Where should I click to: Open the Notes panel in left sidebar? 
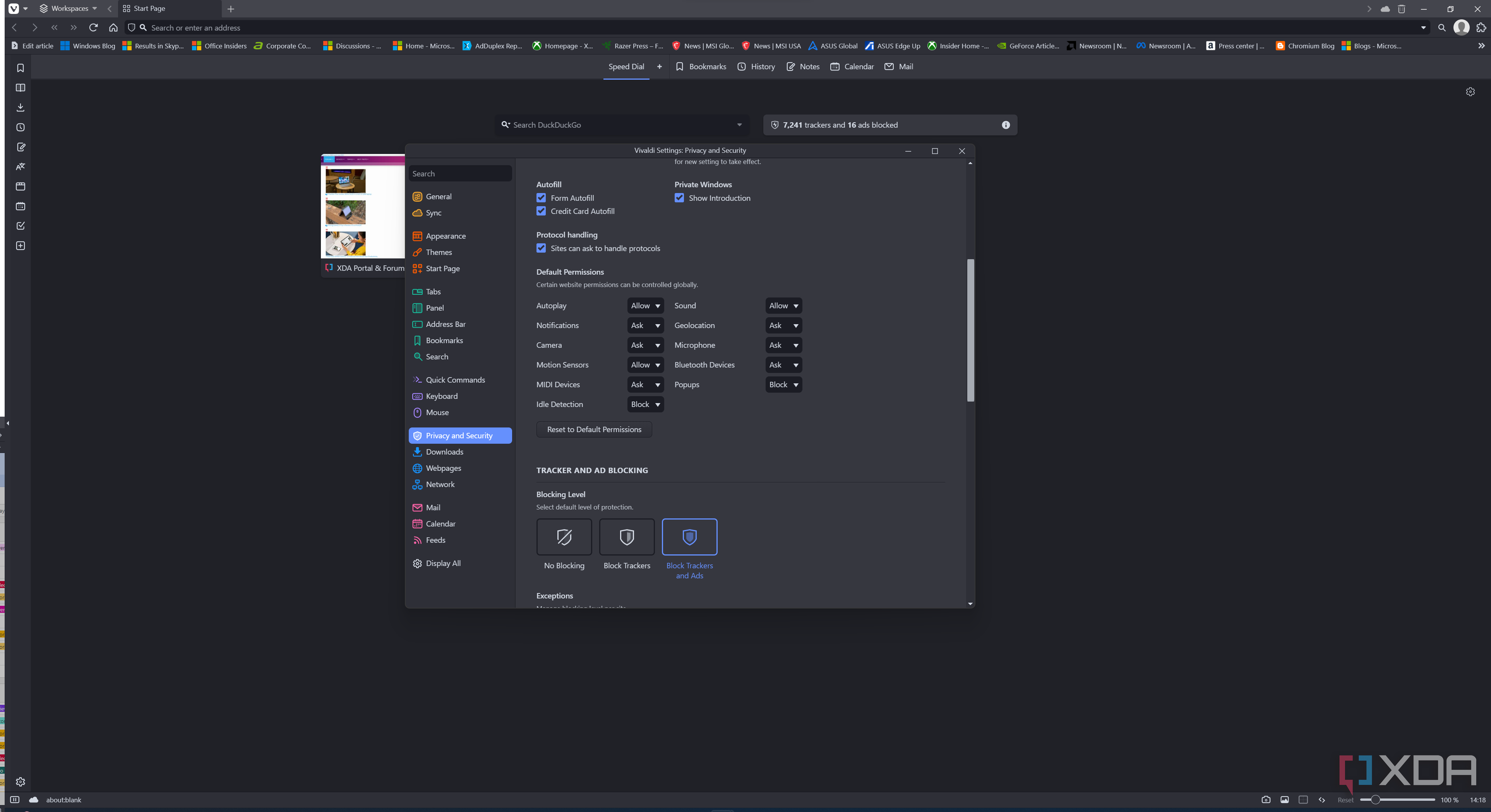click(x=20, y=147)
